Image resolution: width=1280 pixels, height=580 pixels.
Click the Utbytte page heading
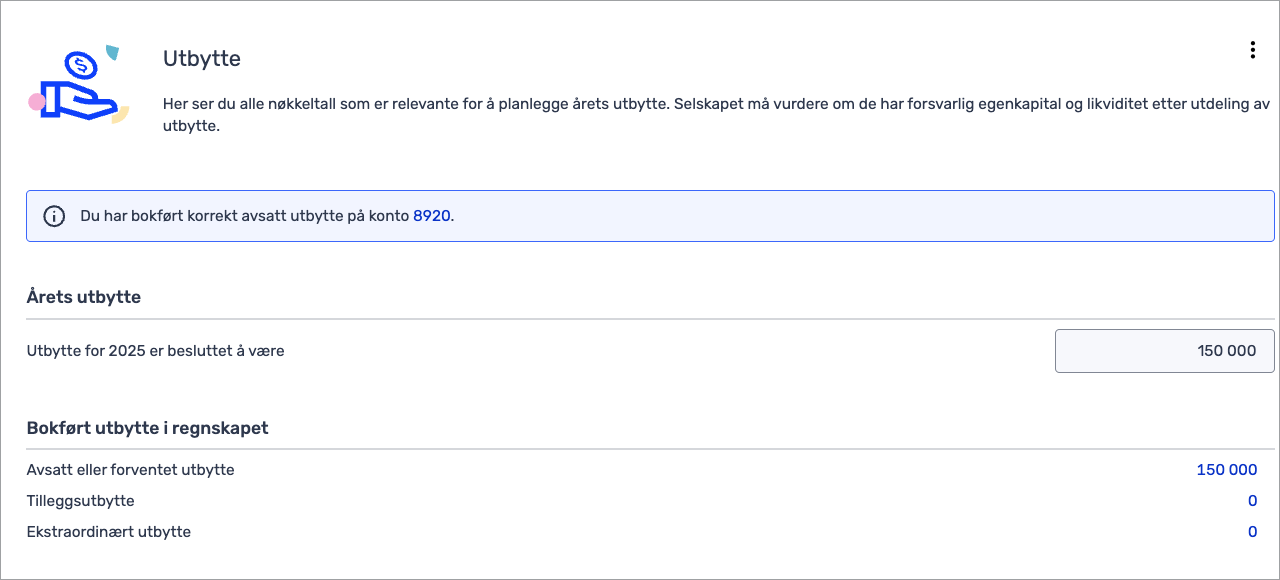[x=202, y=59]
